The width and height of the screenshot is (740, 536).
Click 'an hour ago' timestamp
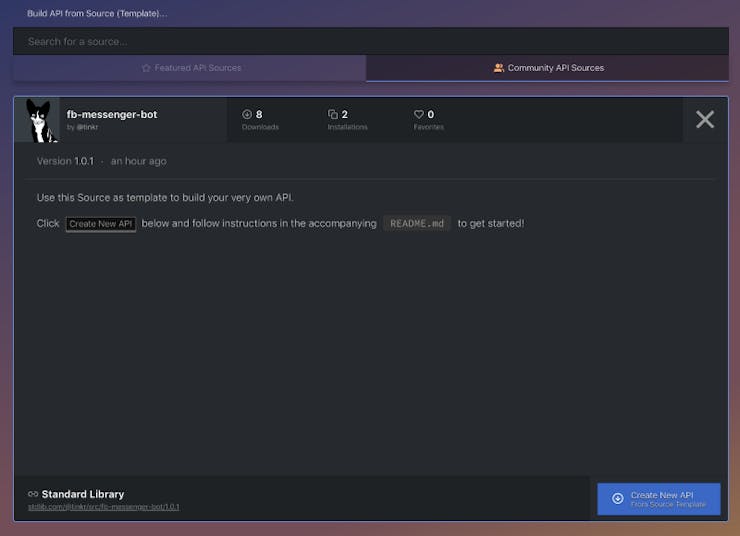139,161
